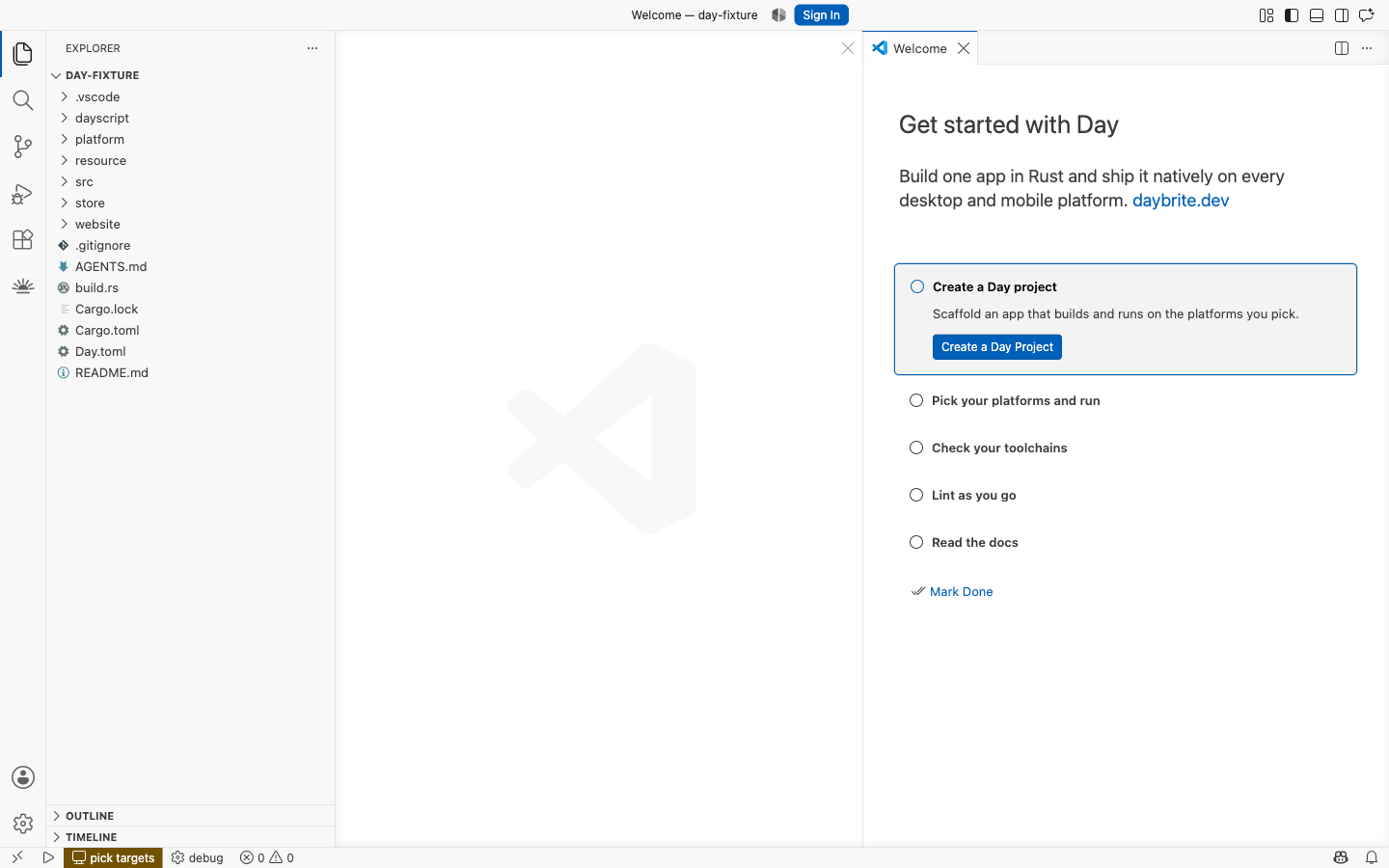Open the Accounts menu icon
This screenshot has height=868, width=1389.
click(23, 777)
